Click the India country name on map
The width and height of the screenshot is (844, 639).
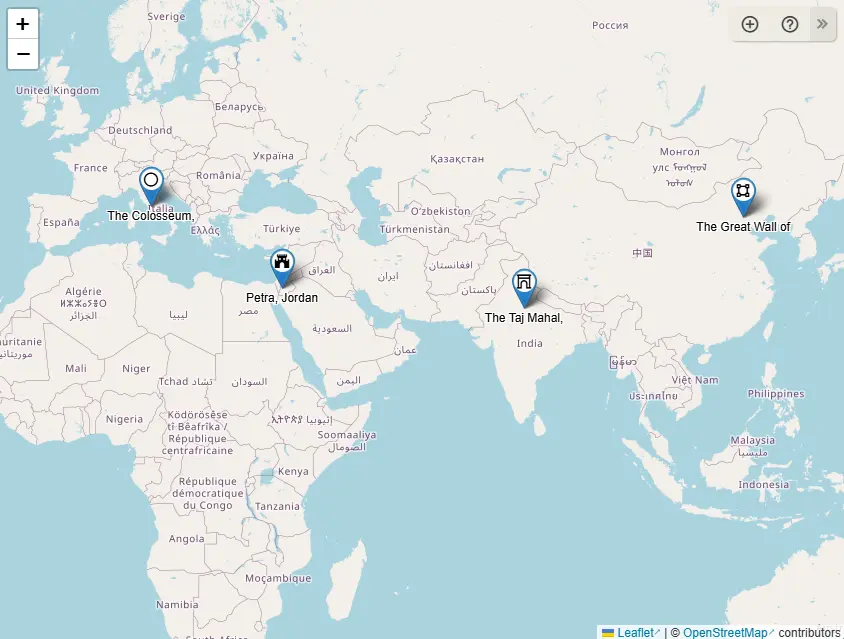coord(530,343)
